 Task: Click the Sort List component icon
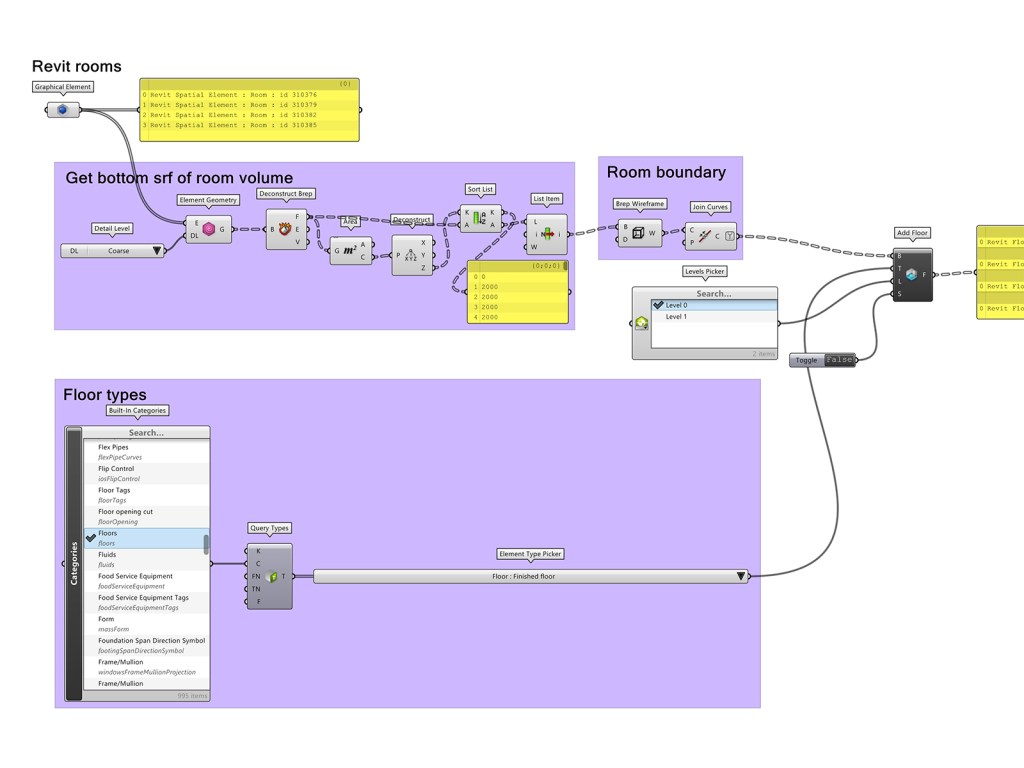(x=478, y=219)
